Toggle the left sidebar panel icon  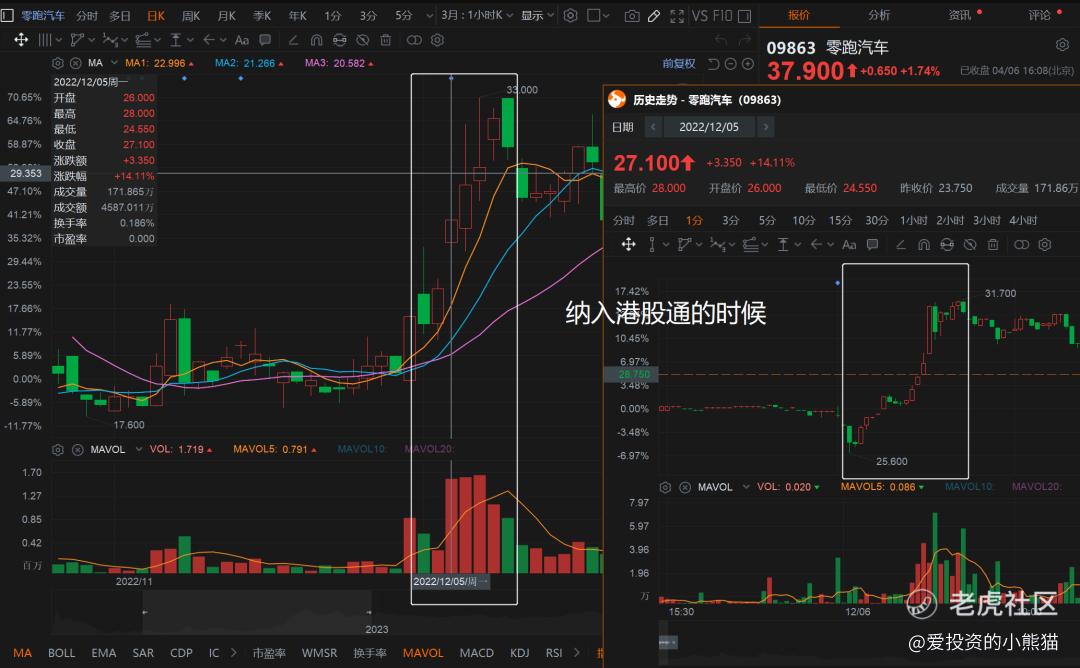point(8,15)
